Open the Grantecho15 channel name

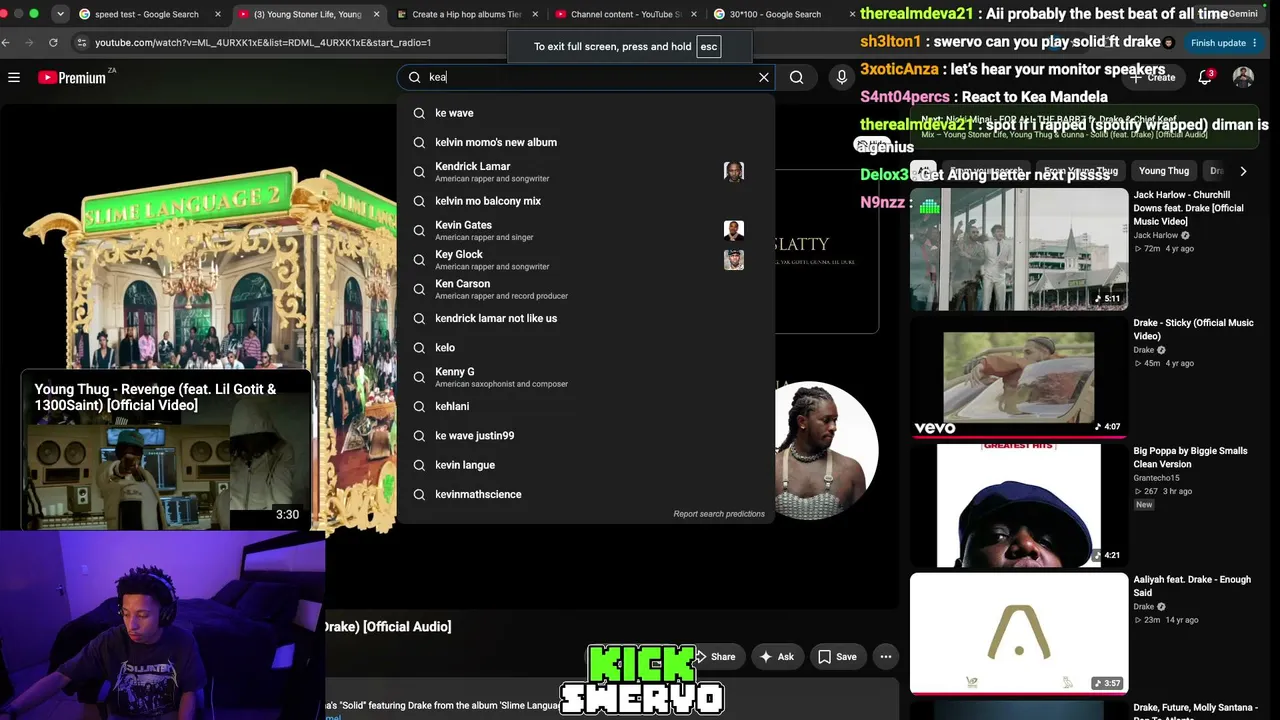pyautogui.click(x=1156, y=478)
